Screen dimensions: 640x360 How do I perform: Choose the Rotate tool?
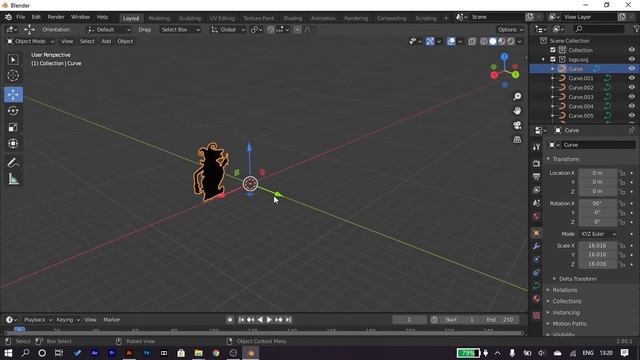click(13, 111)
